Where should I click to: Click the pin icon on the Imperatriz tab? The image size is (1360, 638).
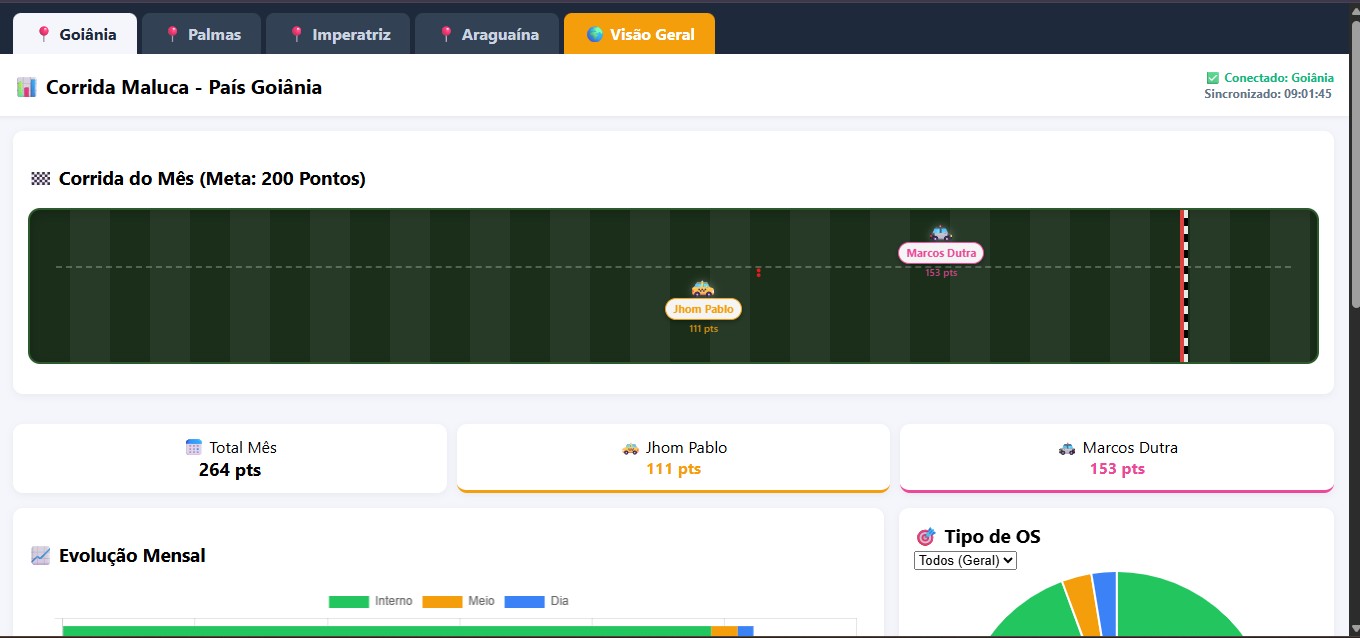(x=296, y=35)
